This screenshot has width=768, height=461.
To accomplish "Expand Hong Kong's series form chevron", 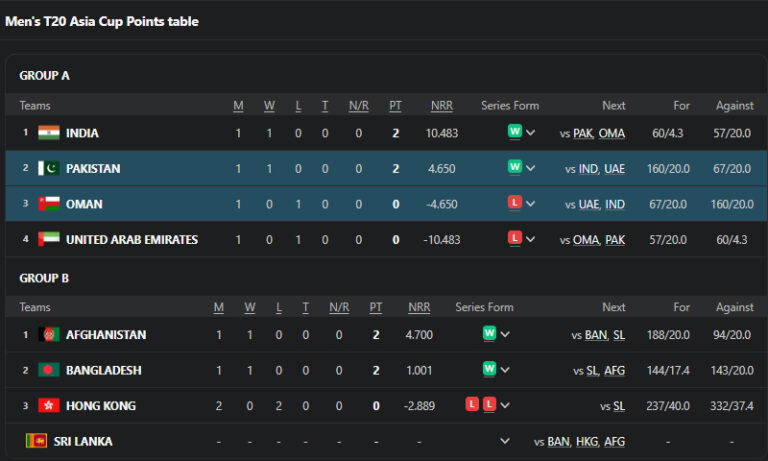I will point(505,406).
